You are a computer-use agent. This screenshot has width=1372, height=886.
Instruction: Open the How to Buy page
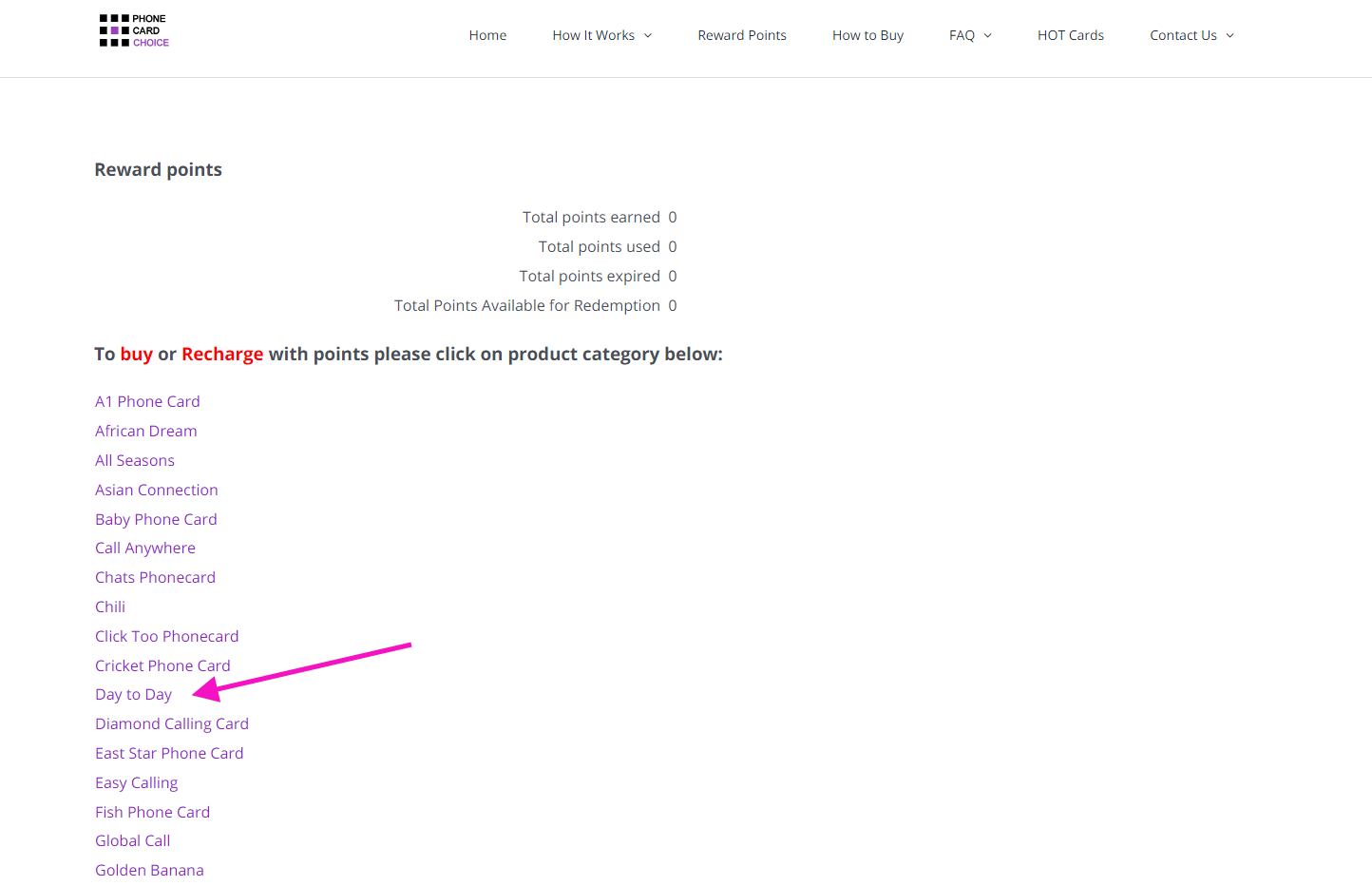[867, 35]
